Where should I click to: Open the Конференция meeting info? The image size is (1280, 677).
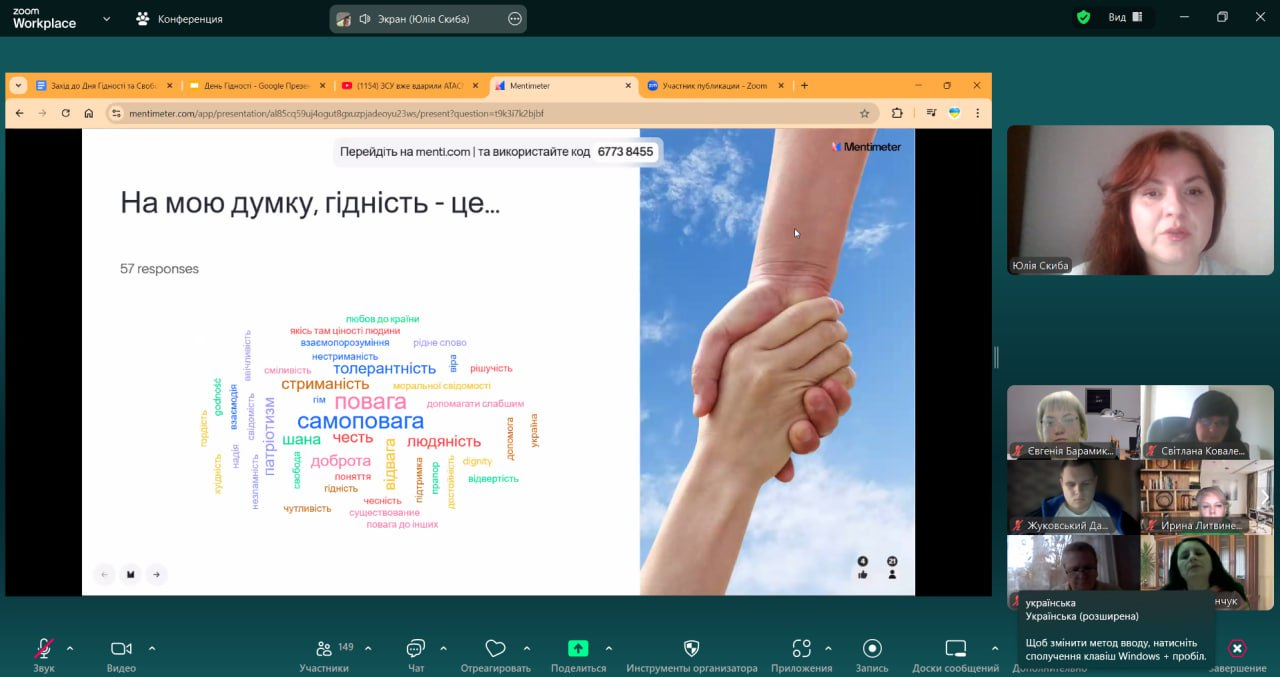[x=180, y=18]
